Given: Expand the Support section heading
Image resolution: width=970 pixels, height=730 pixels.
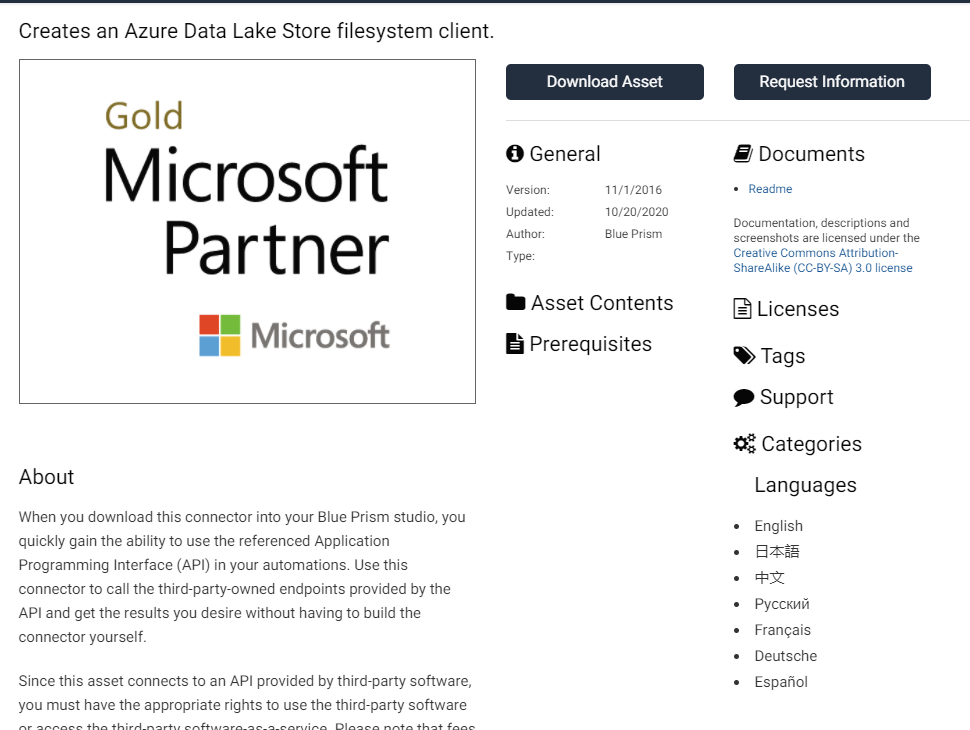Looking at the screenshot, I should pyautogui.click(x=796, y=397).
